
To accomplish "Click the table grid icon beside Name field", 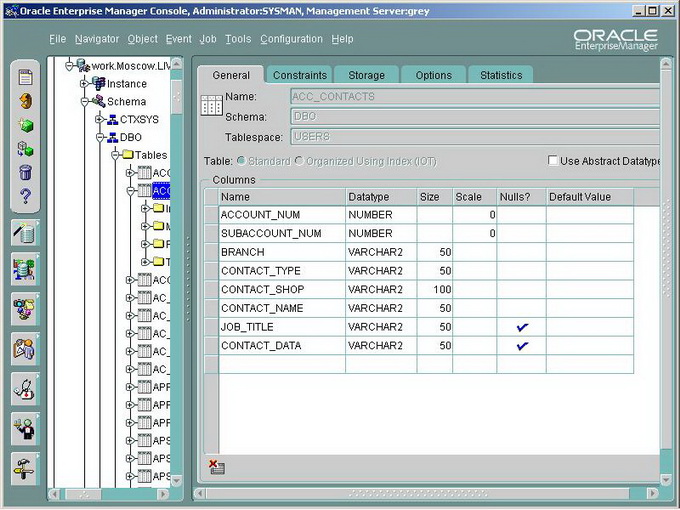I will coord(212,105).
